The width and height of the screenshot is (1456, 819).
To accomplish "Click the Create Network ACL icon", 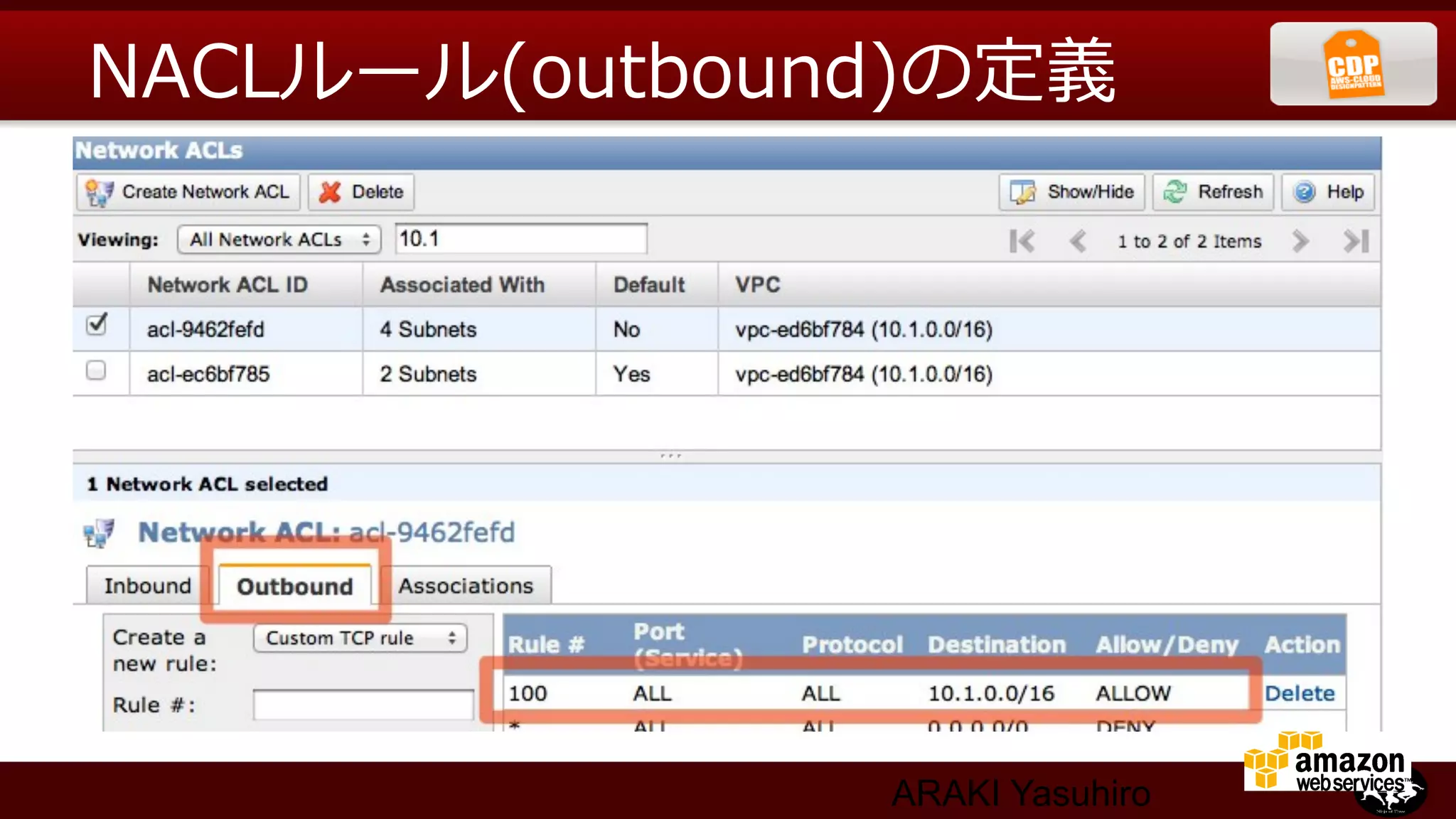I will tap(98, 193).
